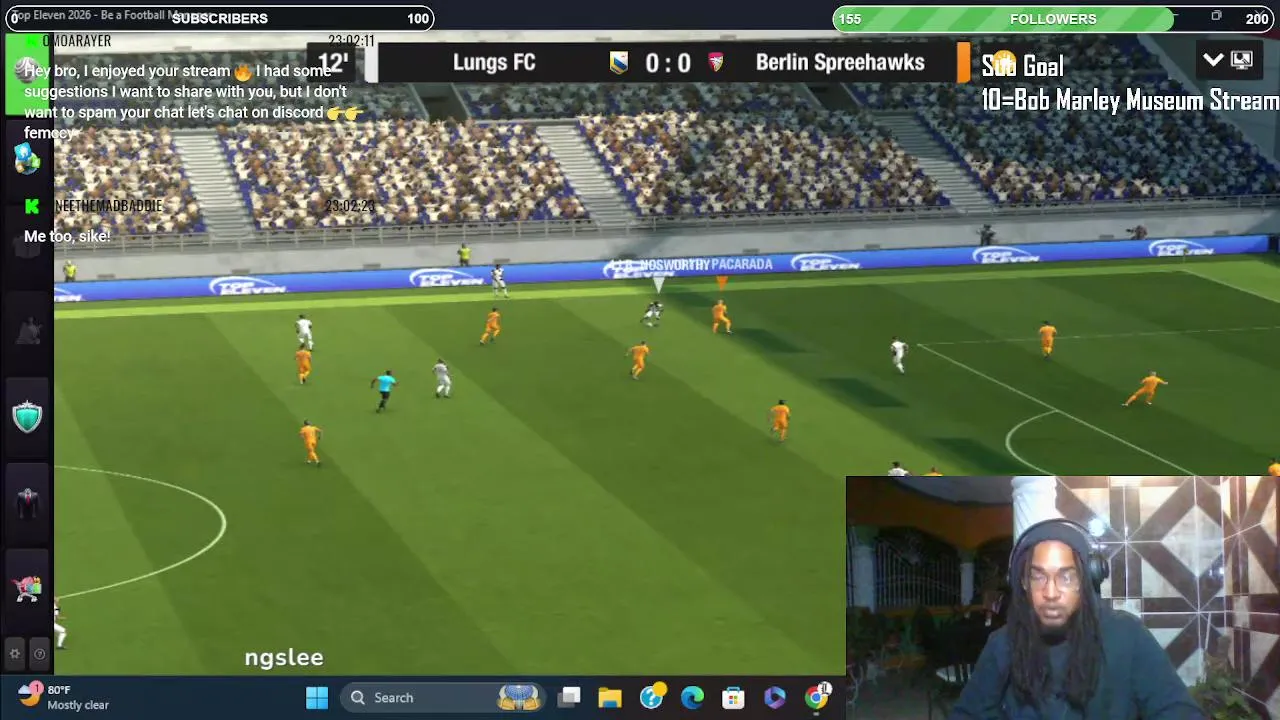Click the Lungs FC team name

coord(494,62)
